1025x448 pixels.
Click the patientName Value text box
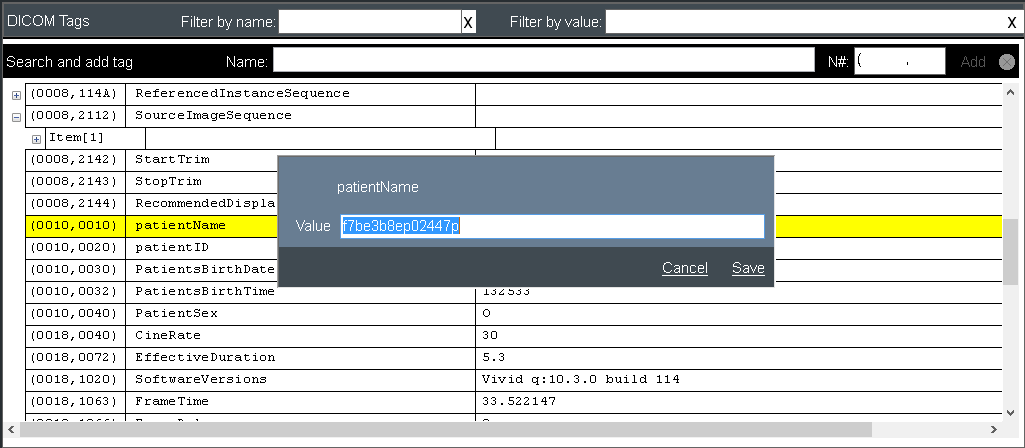point(552,227)
